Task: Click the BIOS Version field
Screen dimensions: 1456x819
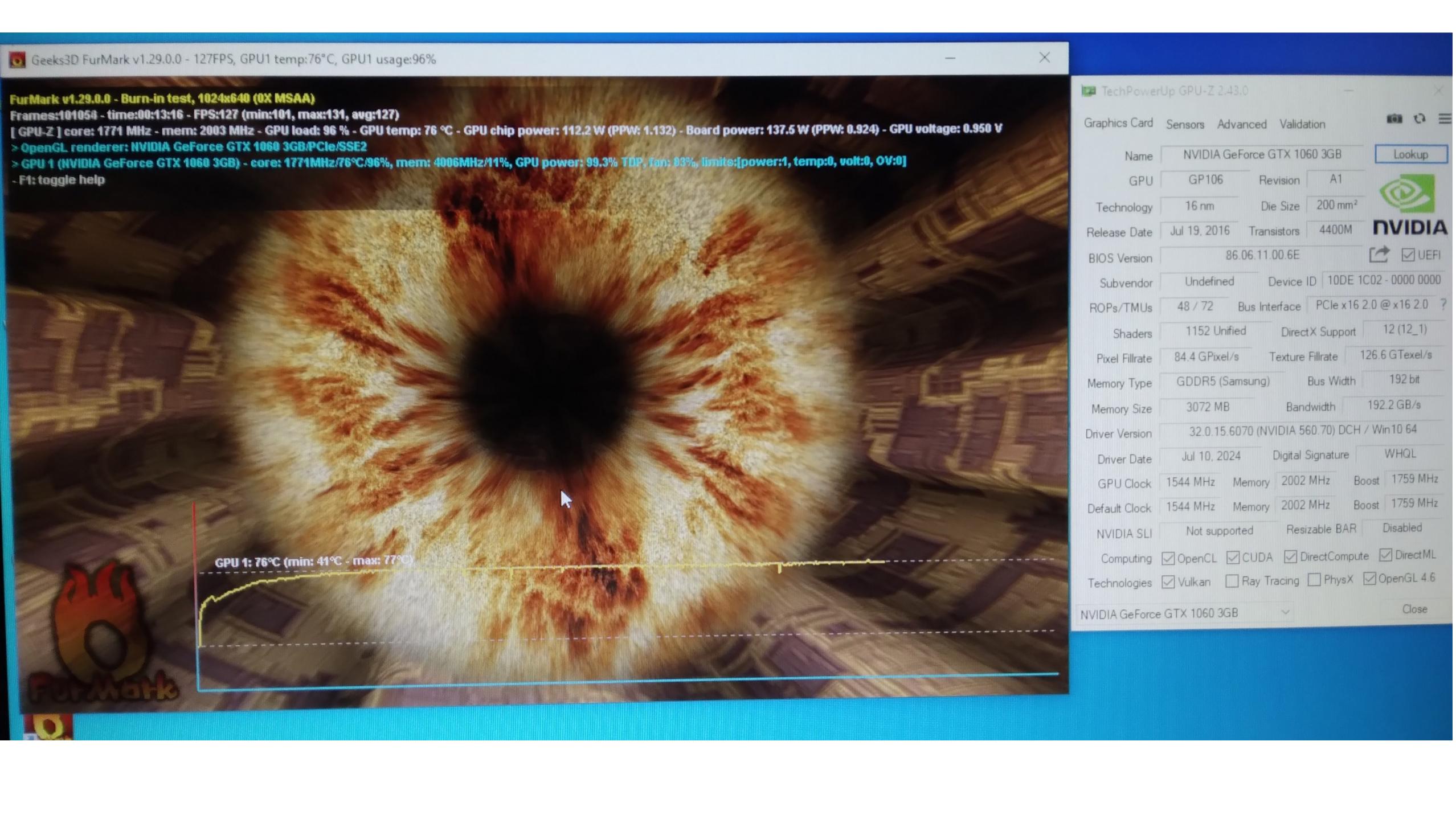Action: (1262, 255)
